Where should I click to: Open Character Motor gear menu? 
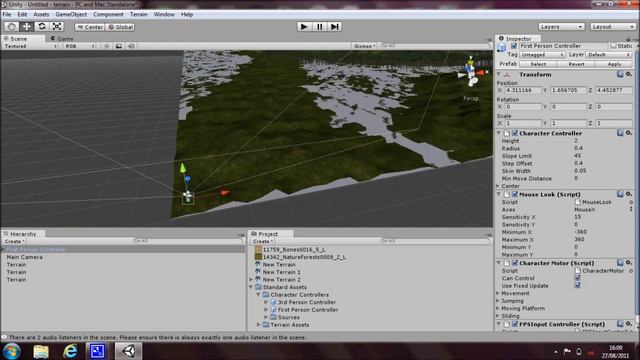[x=629, y=263]
